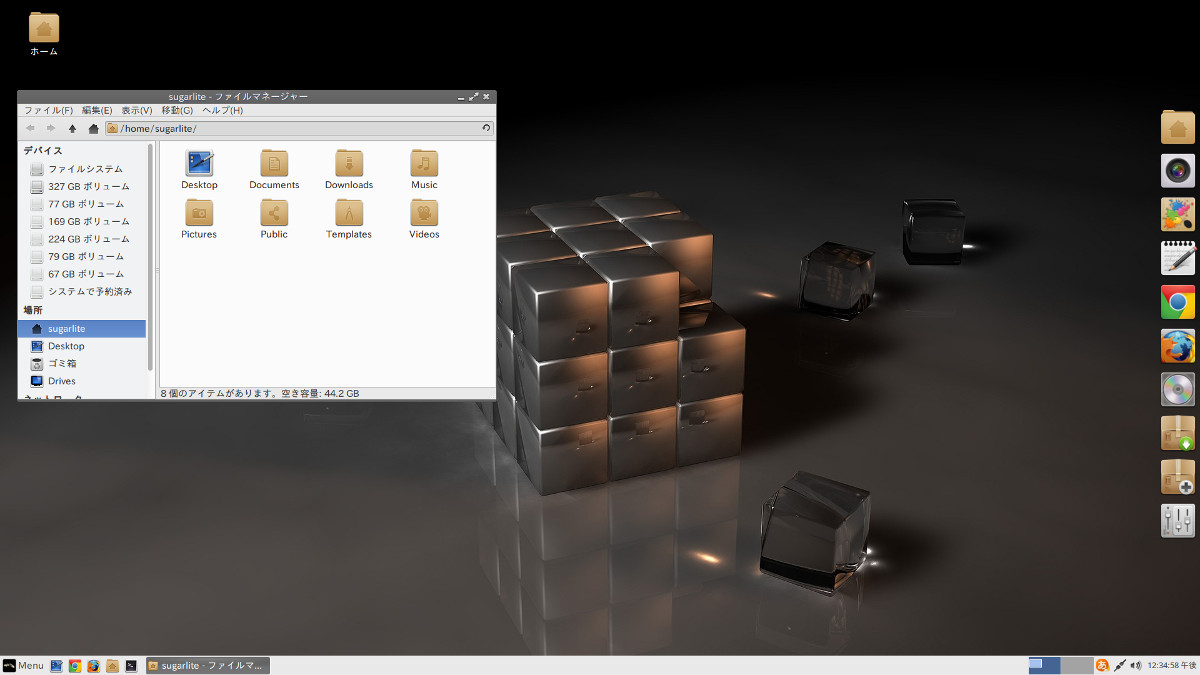Select the Music folder icon

[x=424, y=163]
